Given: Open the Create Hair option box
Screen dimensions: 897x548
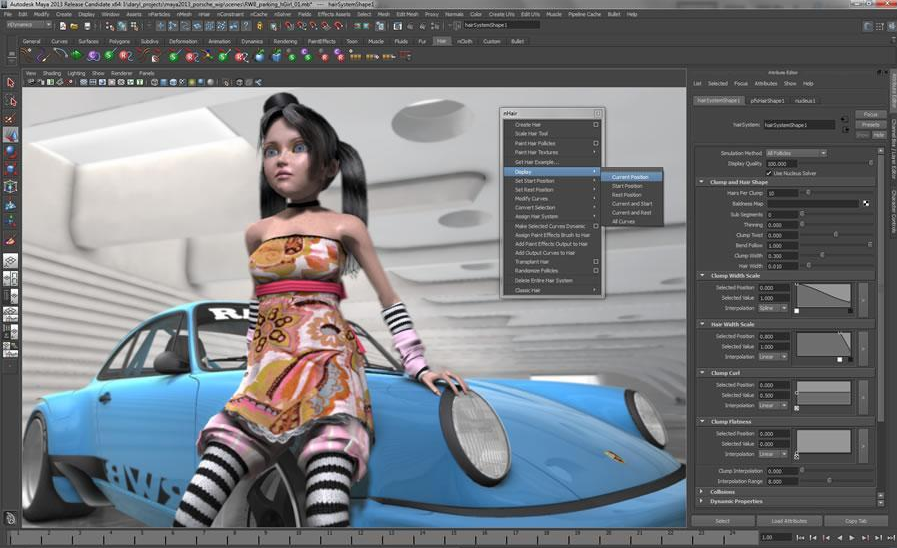Looking at the screenshot, I should coord(596,125).
